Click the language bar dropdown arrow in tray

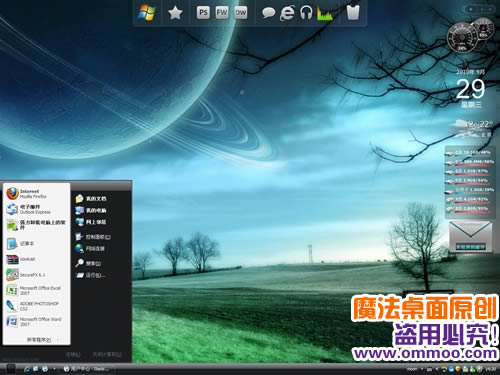coord(422,369)
